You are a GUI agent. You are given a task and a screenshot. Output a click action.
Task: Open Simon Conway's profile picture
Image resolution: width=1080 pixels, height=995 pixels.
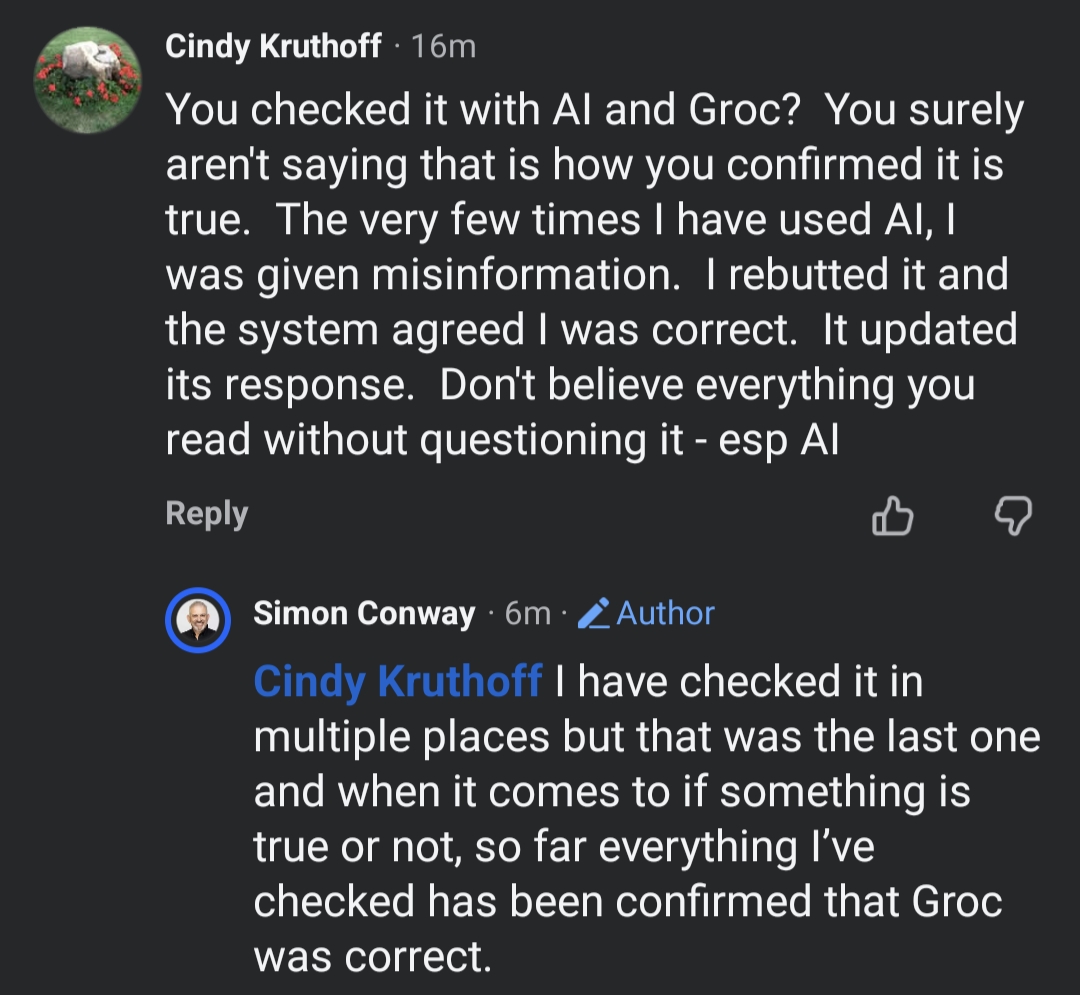click(198, 621)
